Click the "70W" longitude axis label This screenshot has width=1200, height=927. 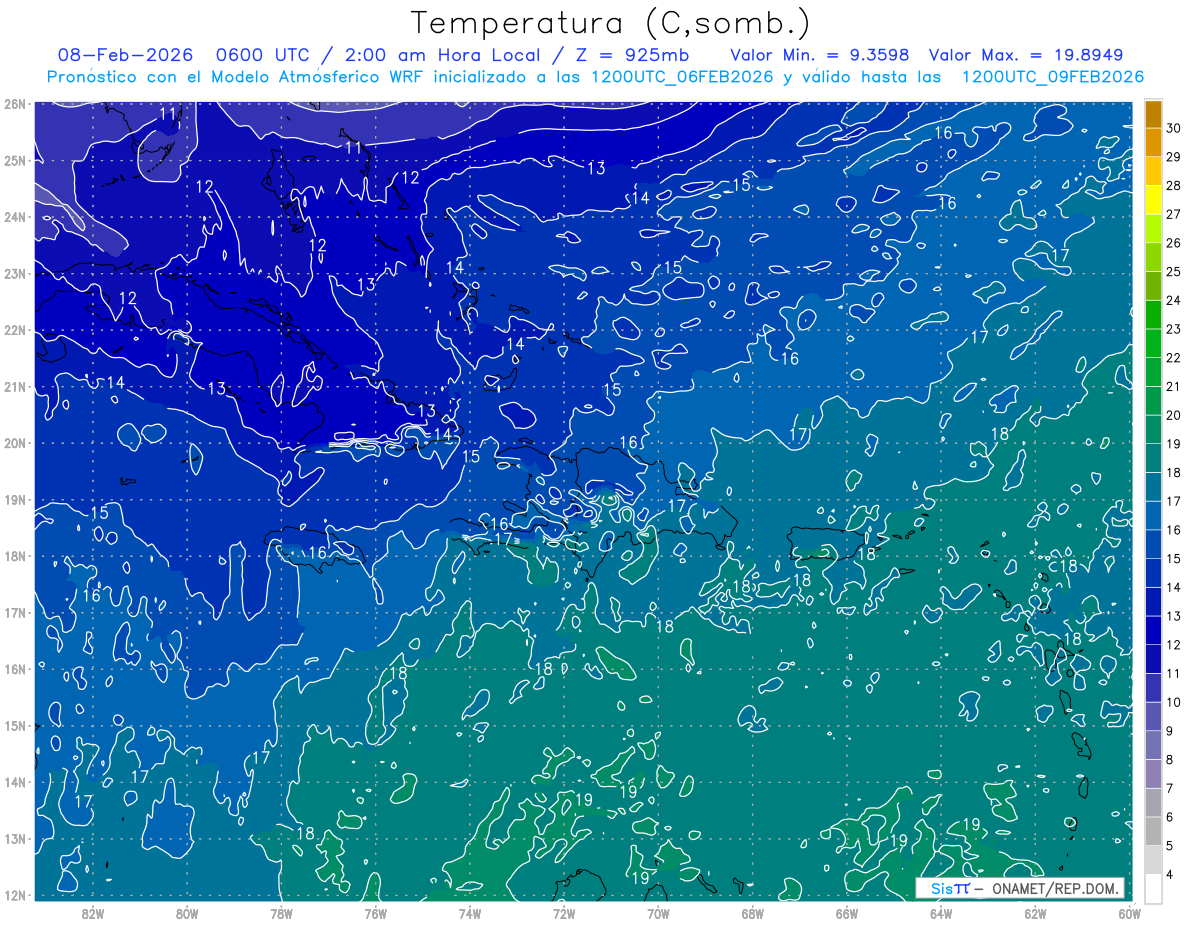point(658,913)
